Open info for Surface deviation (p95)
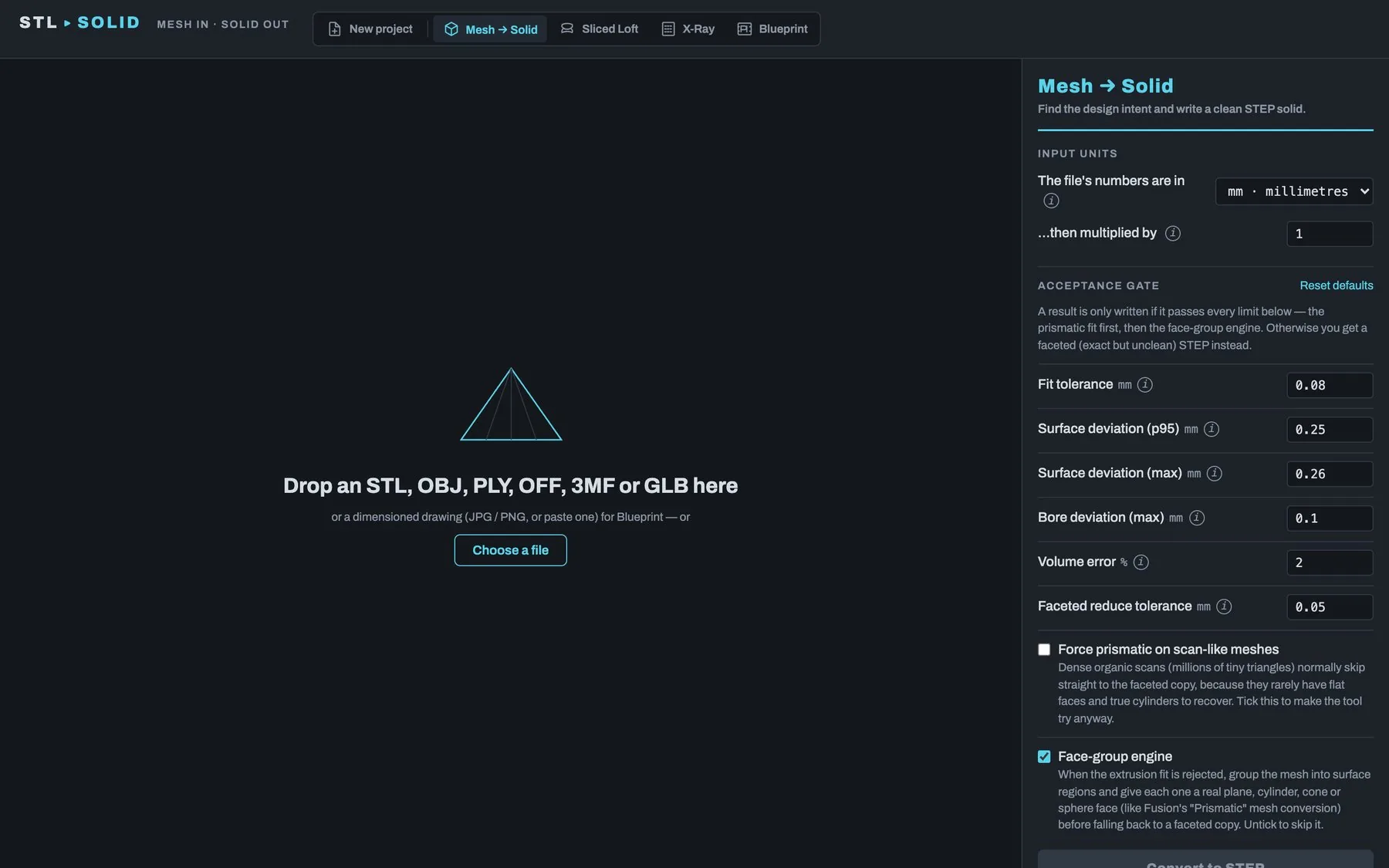This screenshot has width=1389, height=868. (1212, 429)
